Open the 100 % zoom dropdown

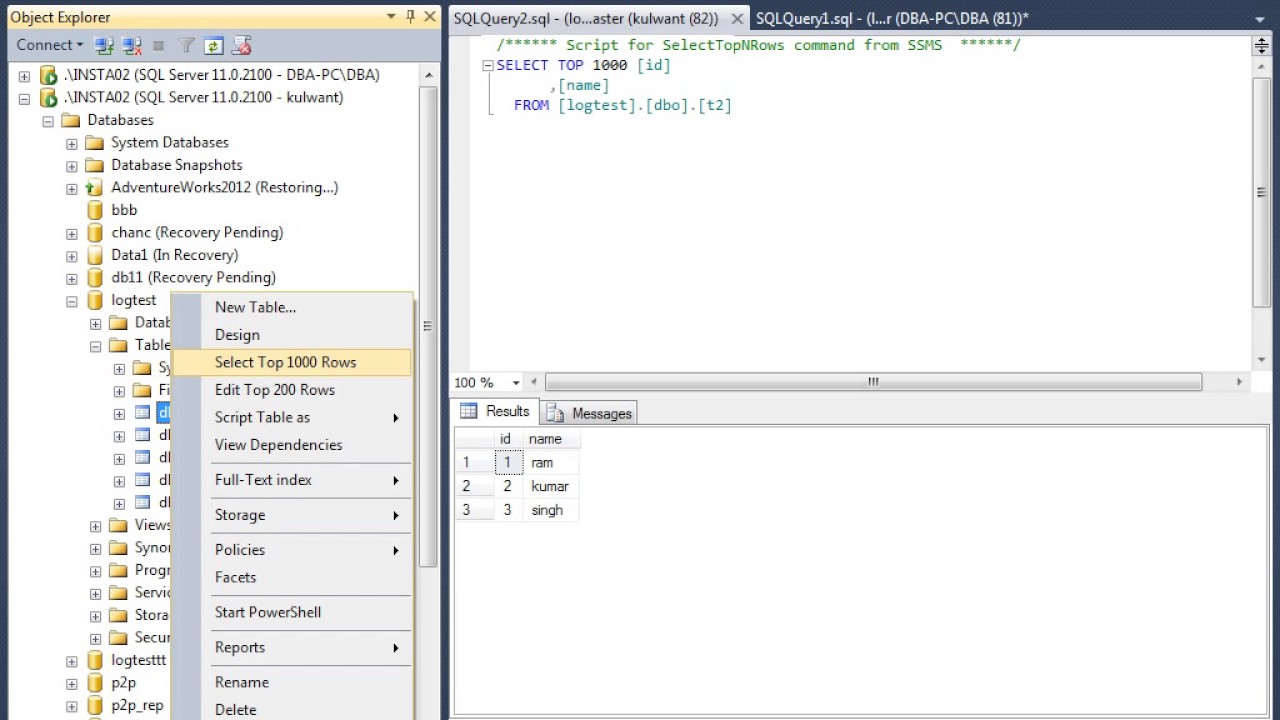click(516, 382)
